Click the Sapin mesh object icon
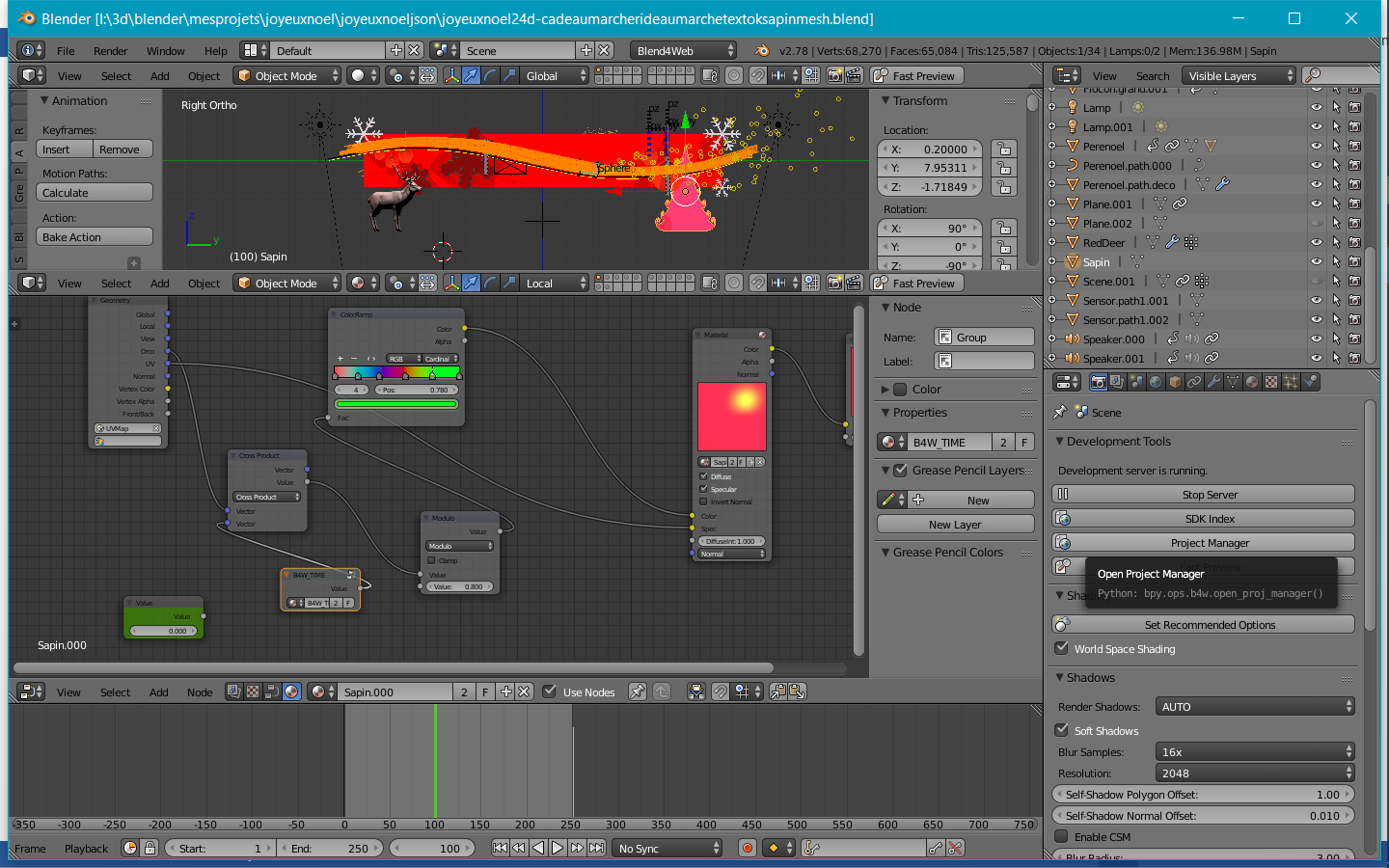Image resolution: width=1389 pixels, height=868 pixels. point(1072,261)
